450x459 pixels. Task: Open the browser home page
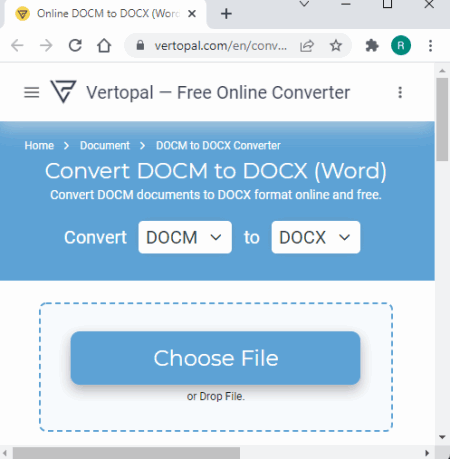click(x=104, y=45)
